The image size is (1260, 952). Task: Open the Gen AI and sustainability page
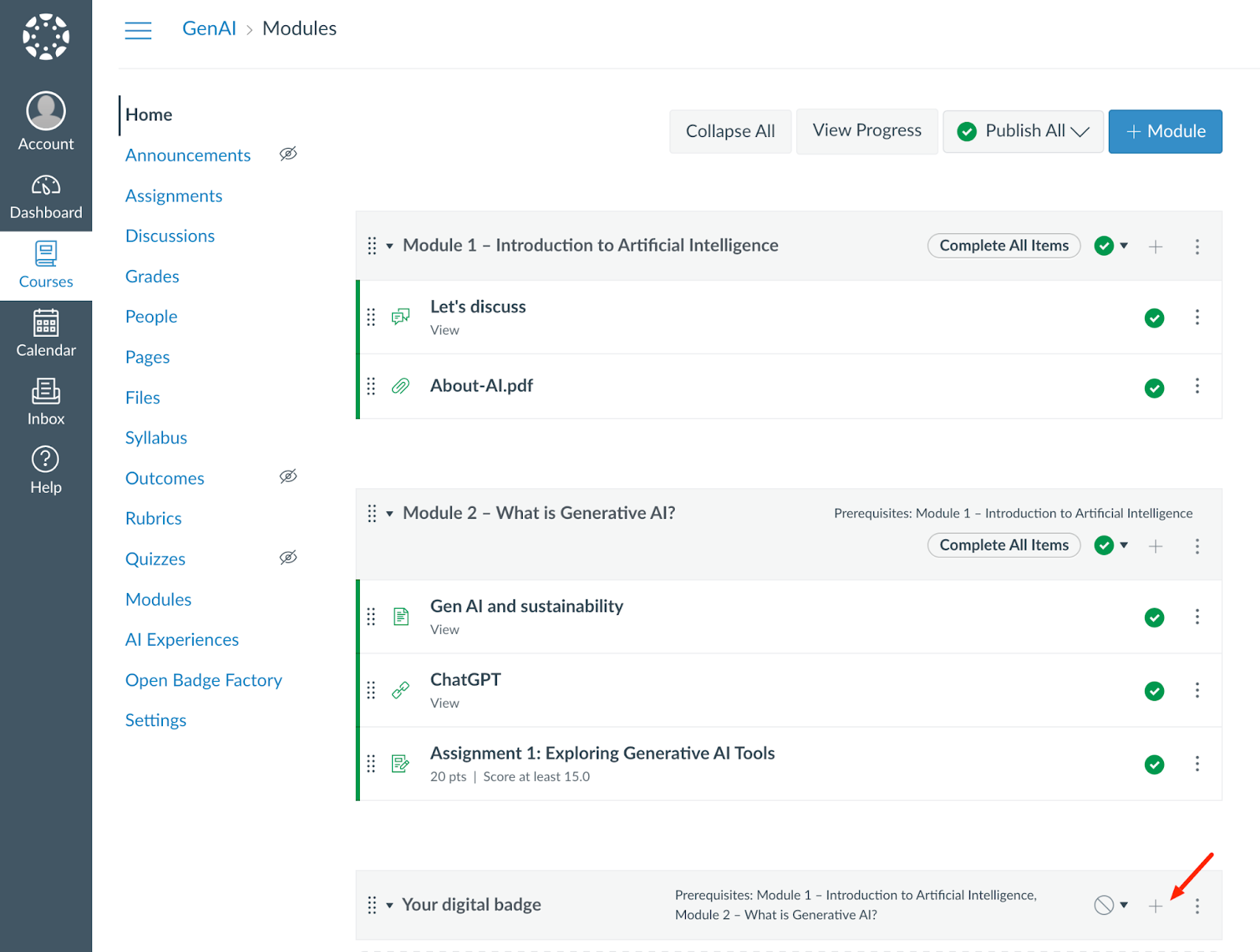click(x=527, y=606)
